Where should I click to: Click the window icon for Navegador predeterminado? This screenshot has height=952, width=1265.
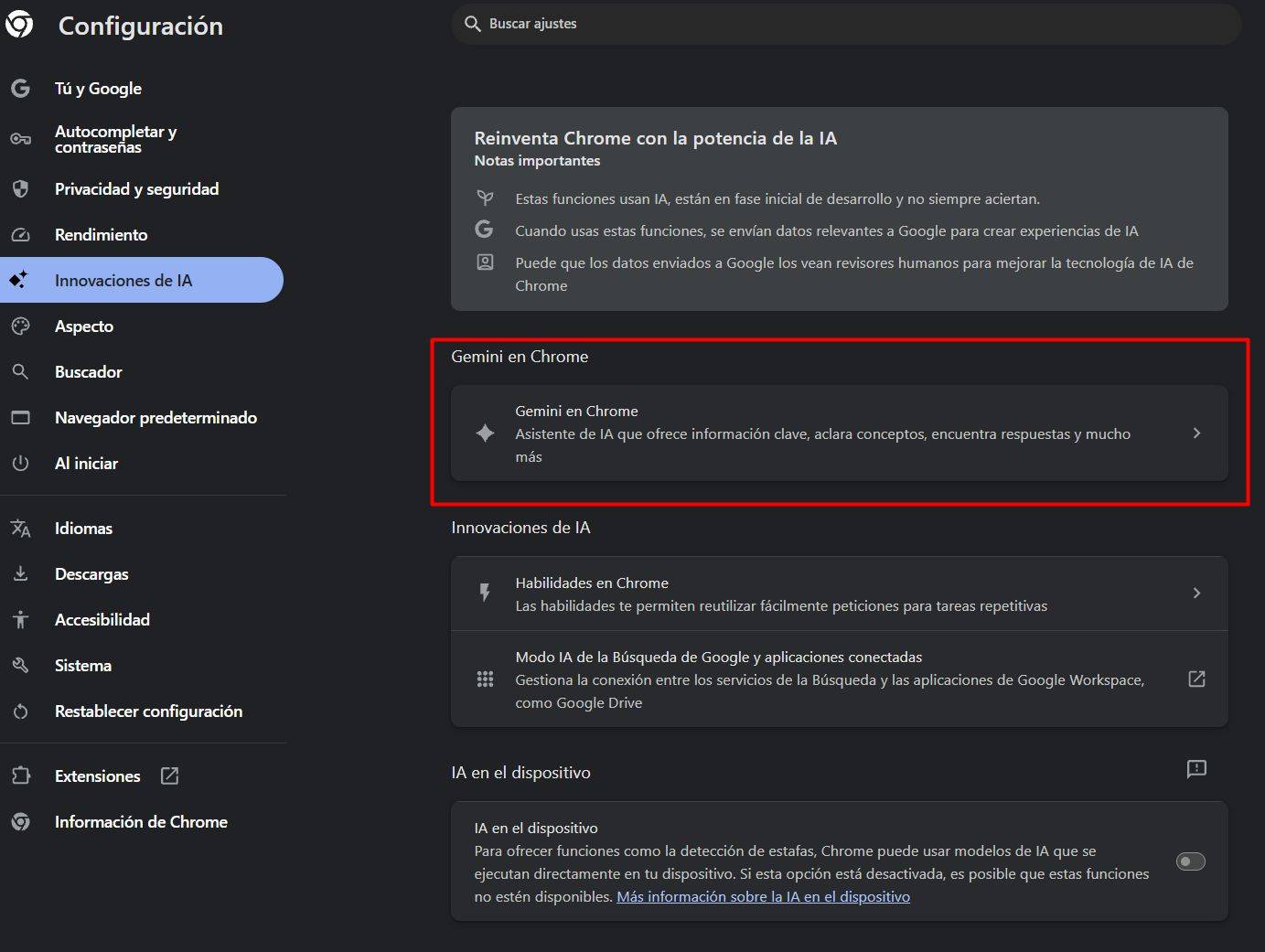point(20,418)
